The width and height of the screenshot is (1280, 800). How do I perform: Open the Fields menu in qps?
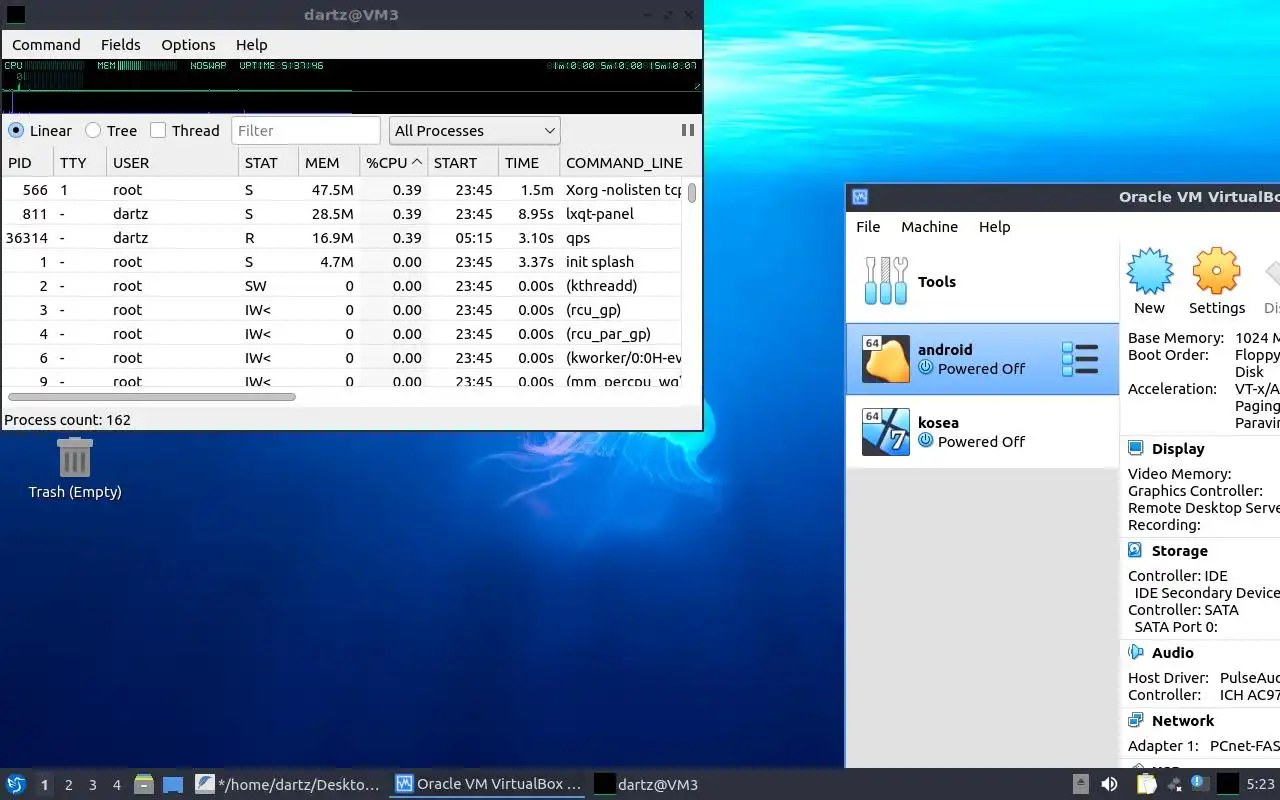coord(120,44)
